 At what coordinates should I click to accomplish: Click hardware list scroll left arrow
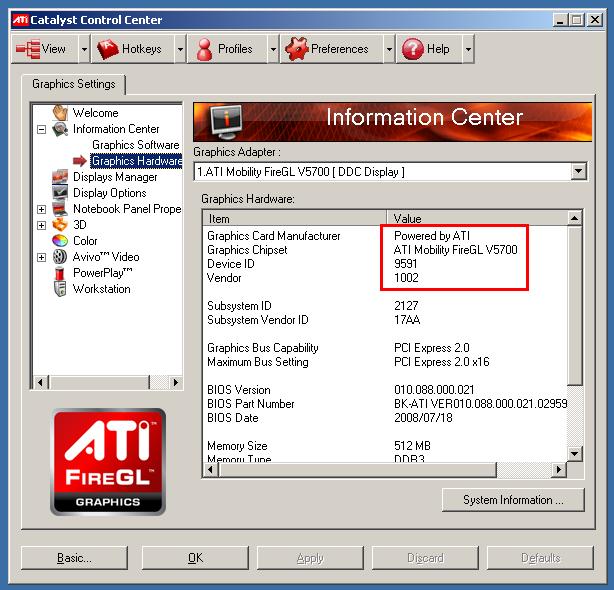pyautogui.click(x=211, y=469)
